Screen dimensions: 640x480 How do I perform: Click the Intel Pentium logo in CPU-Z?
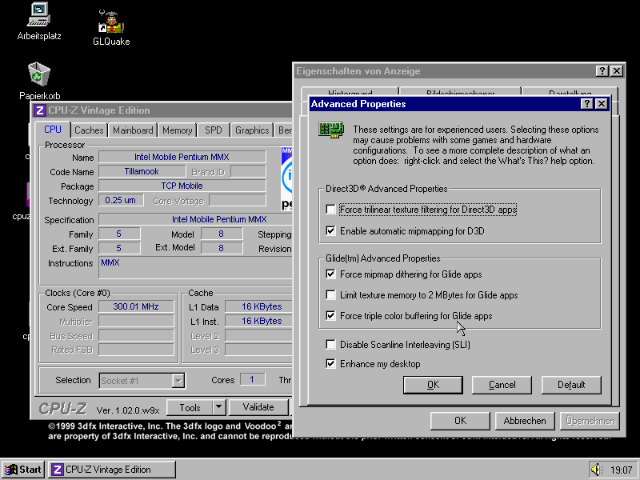tap(287, 179)
